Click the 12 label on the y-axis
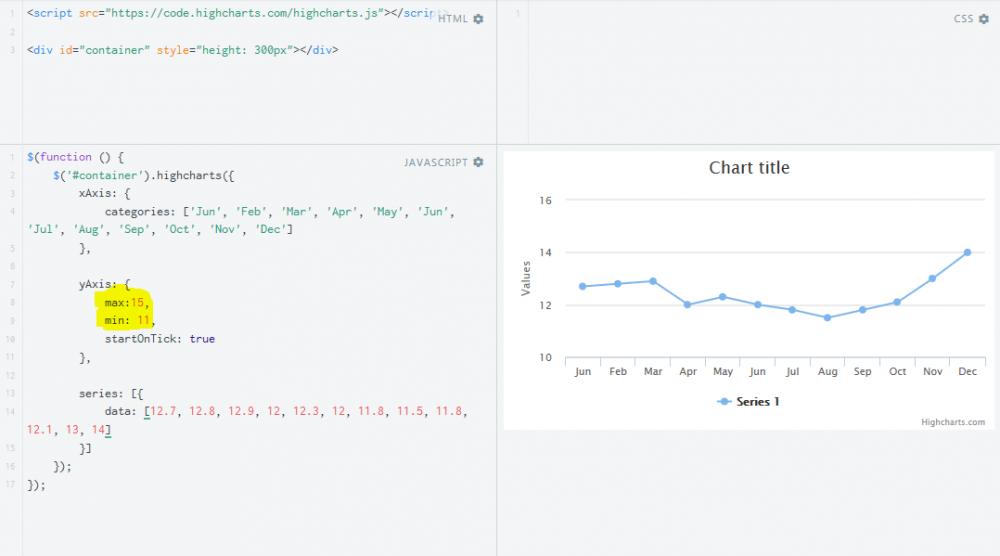Viewport: 1000px width, 556px height. click(545, 305)
